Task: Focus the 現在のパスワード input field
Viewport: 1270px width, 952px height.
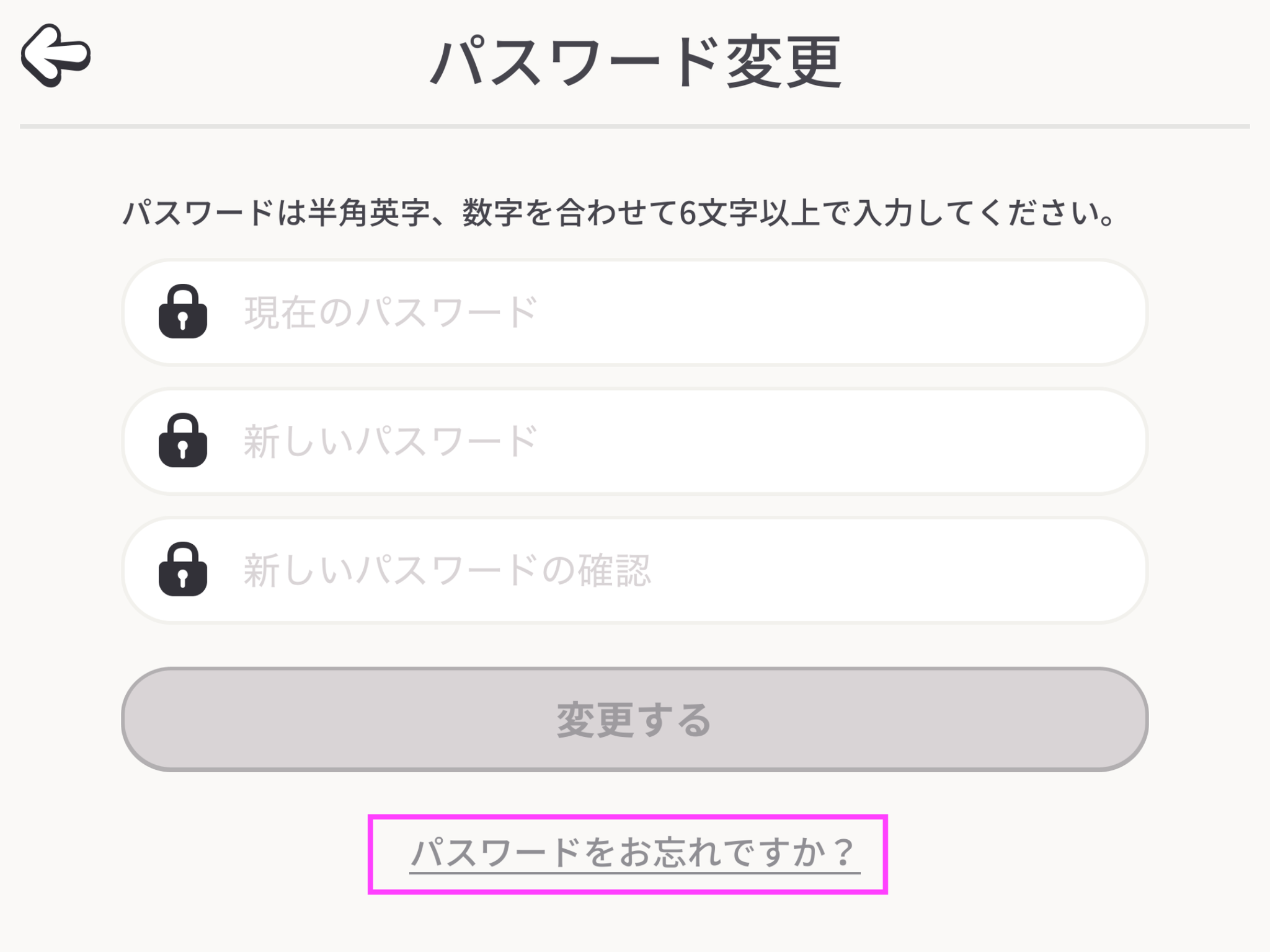Action: pos(634,312)
